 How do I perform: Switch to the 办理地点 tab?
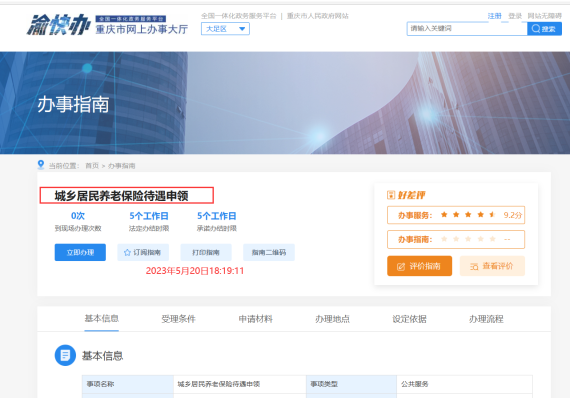pyautogui.click(x=332, y=319)
